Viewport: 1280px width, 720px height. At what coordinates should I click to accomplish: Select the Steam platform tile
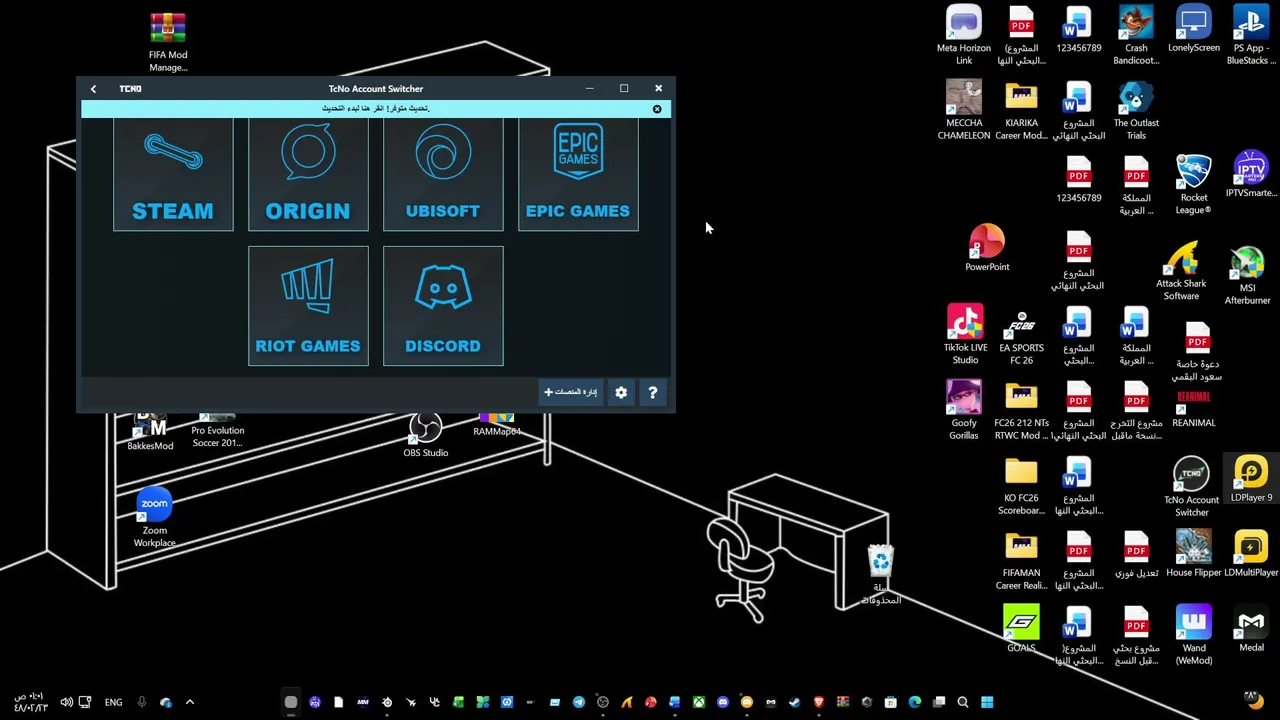(173, 174)
